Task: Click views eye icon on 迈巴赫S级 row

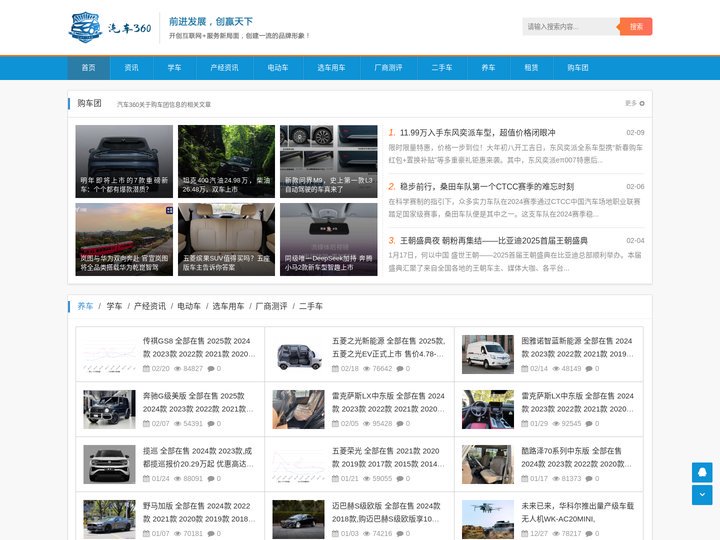Action: pos(367,534)
